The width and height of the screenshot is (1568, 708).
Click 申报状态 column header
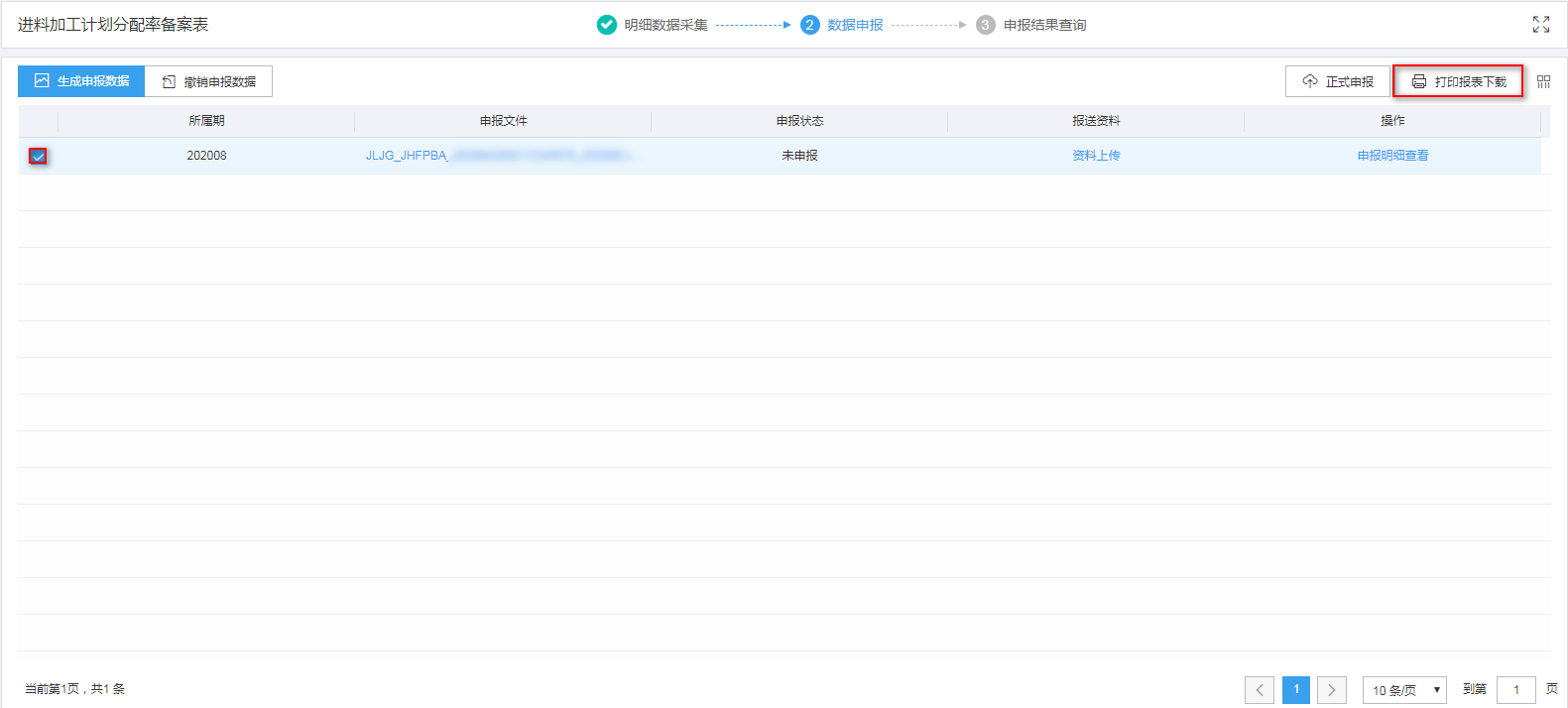pyautogui.click(x=799, y=121)
